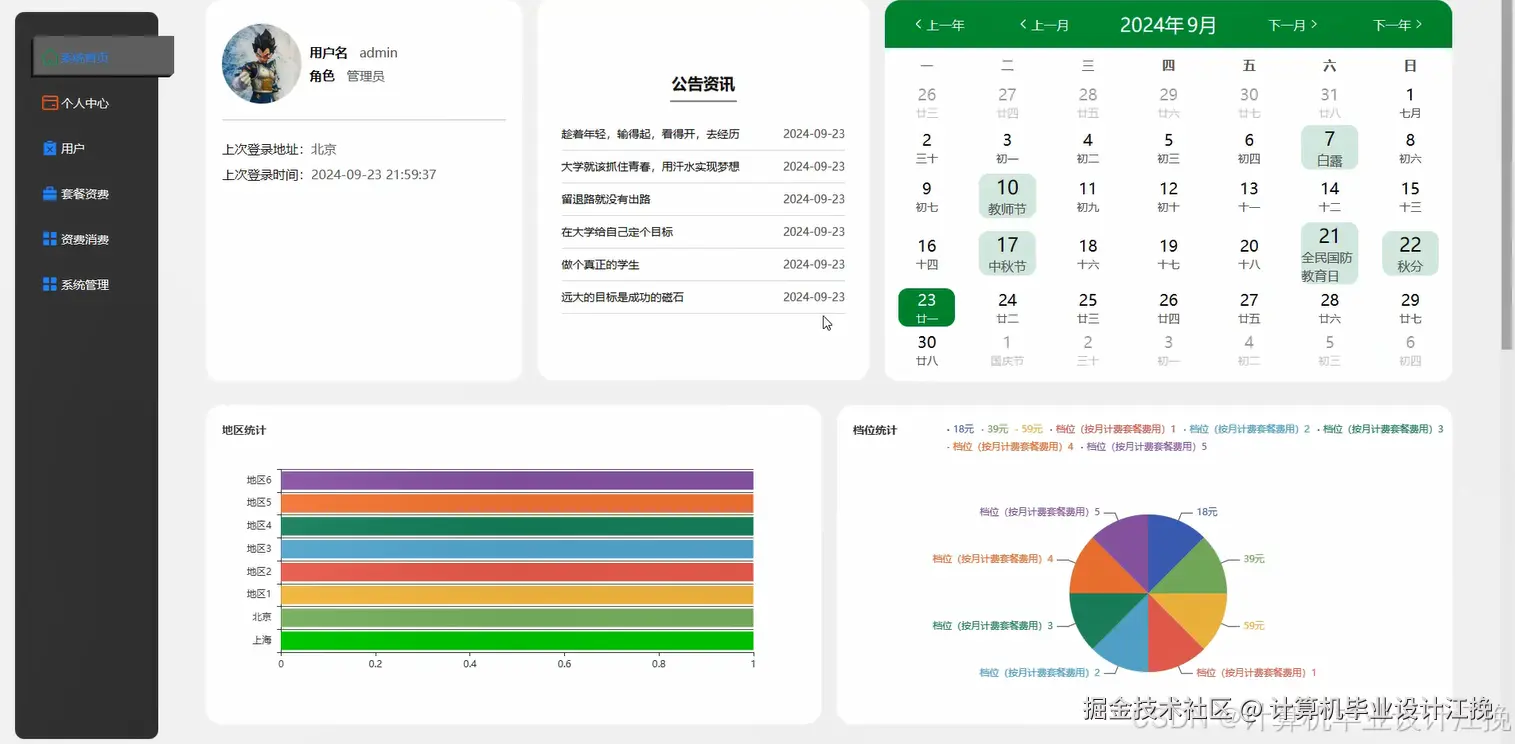Click the 资费消费 grid icon

point(48,238)
